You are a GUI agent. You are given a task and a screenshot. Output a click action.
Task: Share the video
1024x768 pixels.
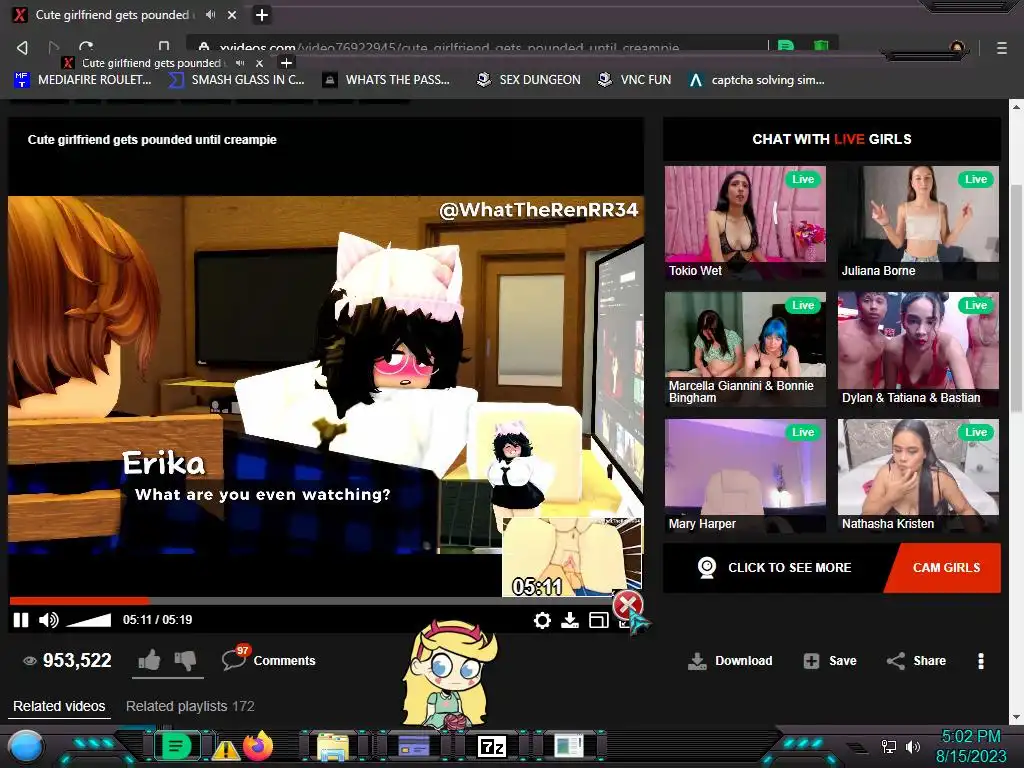(x=916, y=661)
